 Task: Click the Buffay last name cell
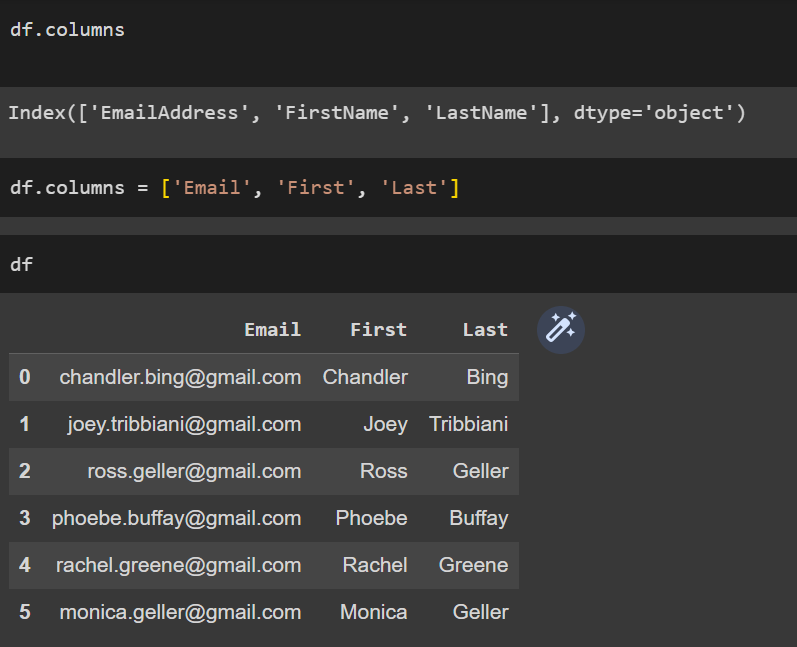pos(479,518)
